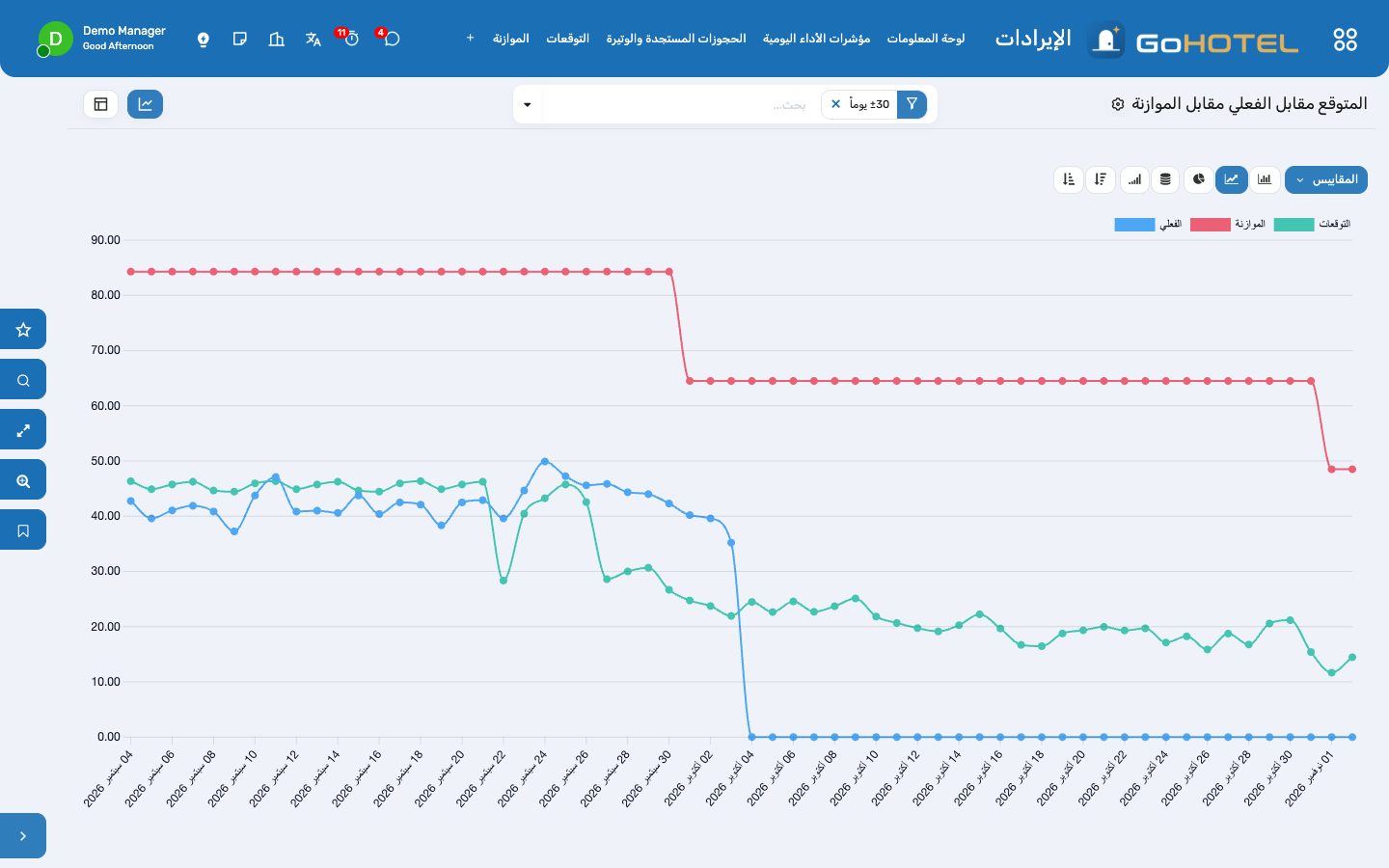Open the Demo Manager user menu
Viewport: 1389px width, 868px height.
click(x=101, y=39)
